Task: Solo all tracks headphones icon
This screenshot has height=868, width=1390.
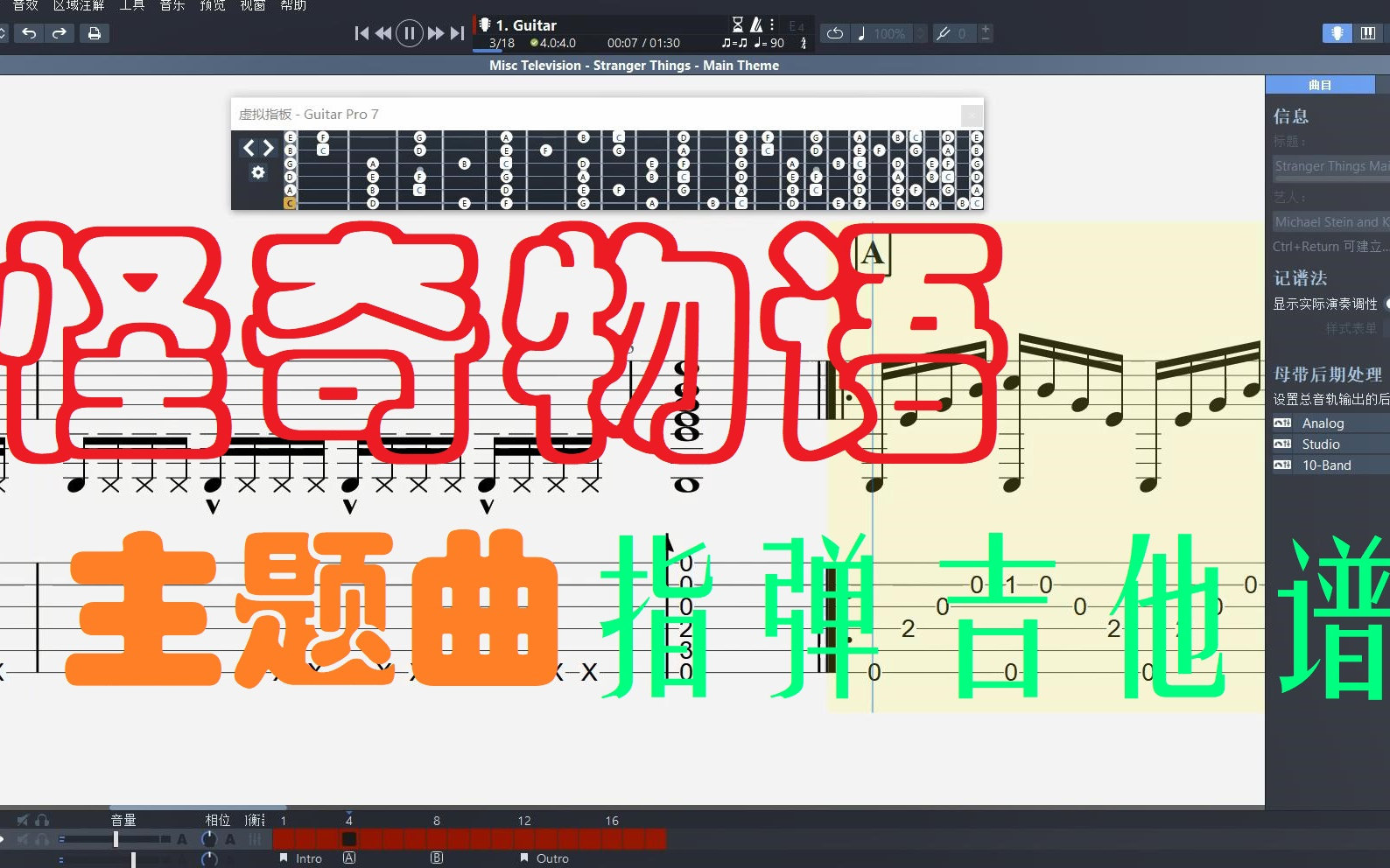Action: click(x=42, y=820)
